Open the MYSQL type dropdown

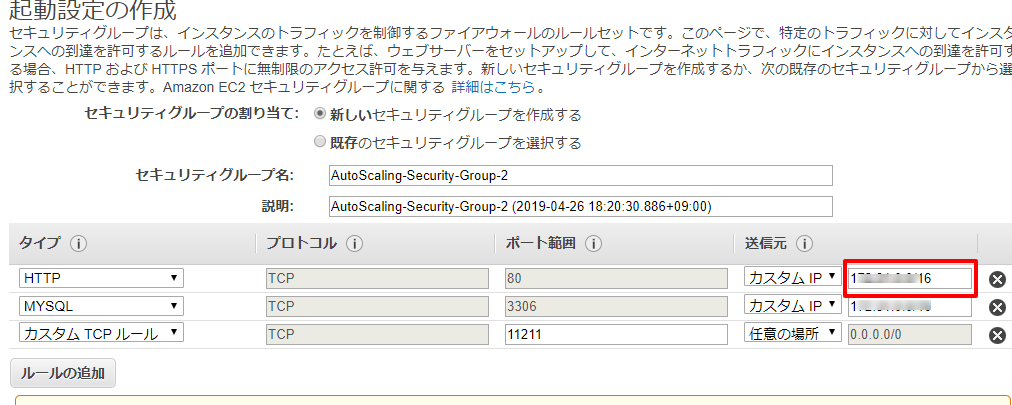[101, 306]
